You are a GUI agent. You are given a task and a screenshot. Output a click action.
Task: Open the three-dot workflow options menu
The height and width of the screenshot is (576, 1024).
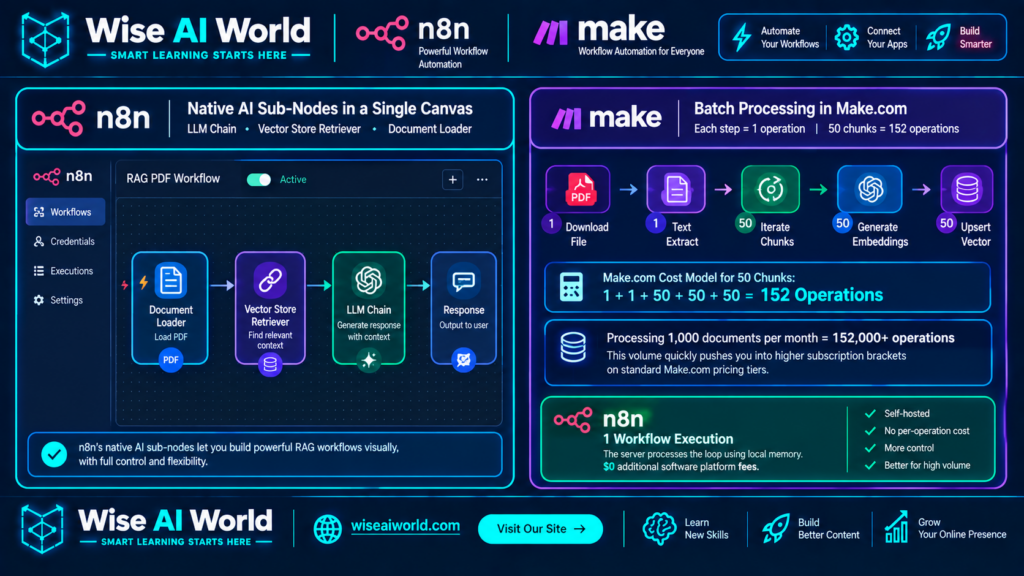(482, 180)
